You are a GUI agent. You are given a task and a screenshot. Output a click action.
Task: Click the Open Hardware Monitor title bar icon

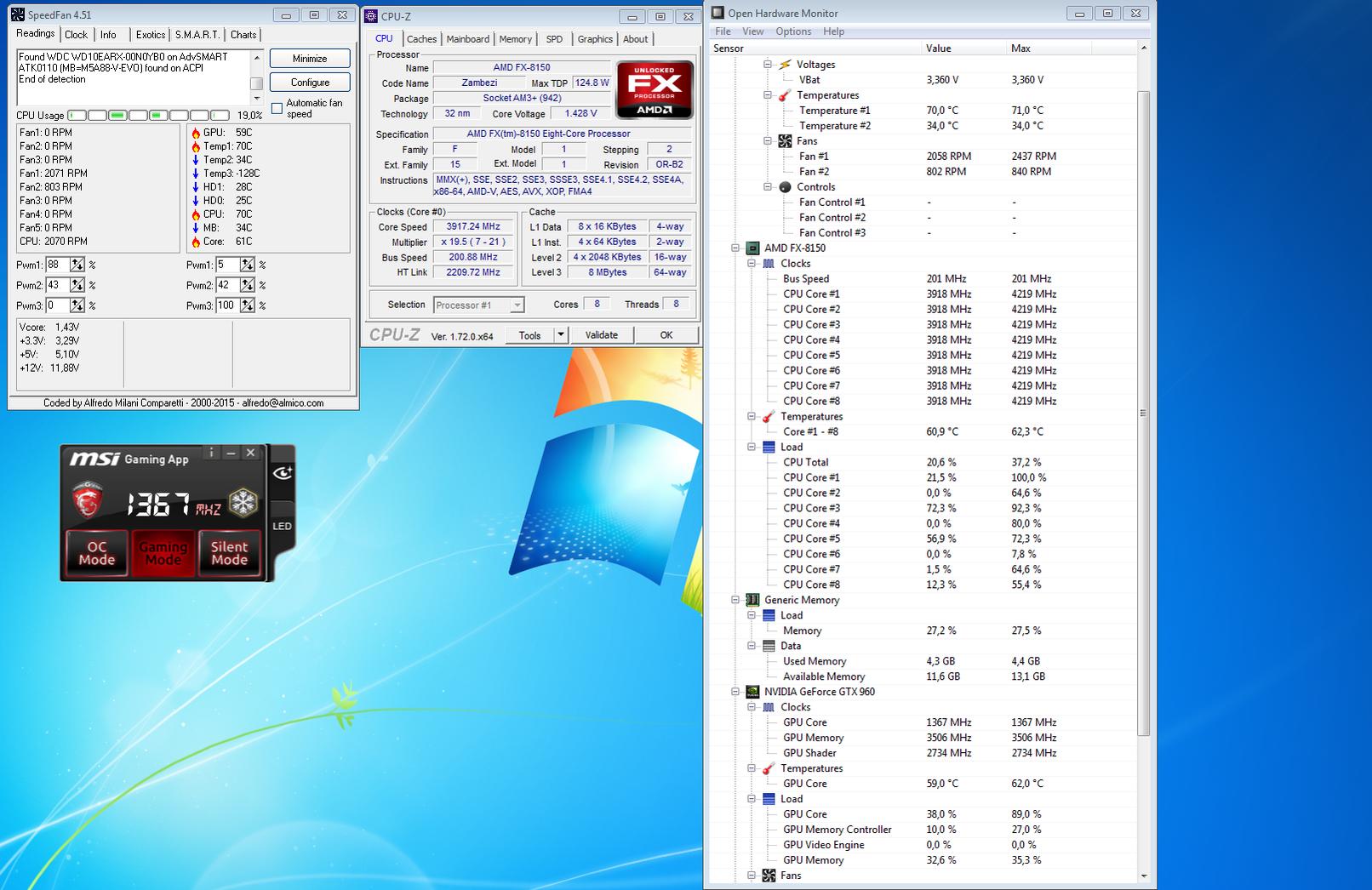click(x=717, y=13)
